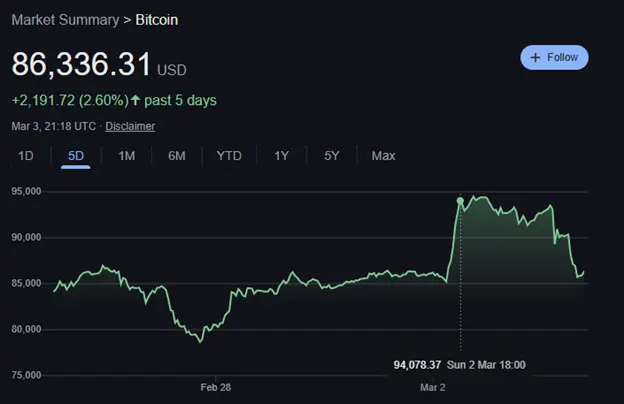Viewport: 624px width, 404px height.
Task: Show the YTD chart view
Action: coord(229,156)
